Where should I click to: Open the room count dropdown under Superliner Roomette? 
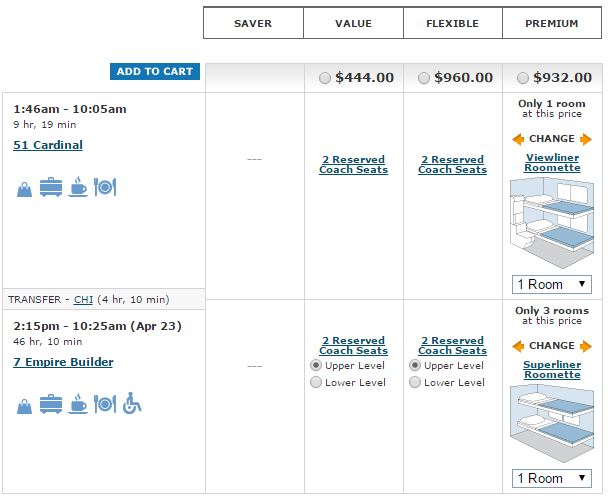tap(552, 478)
